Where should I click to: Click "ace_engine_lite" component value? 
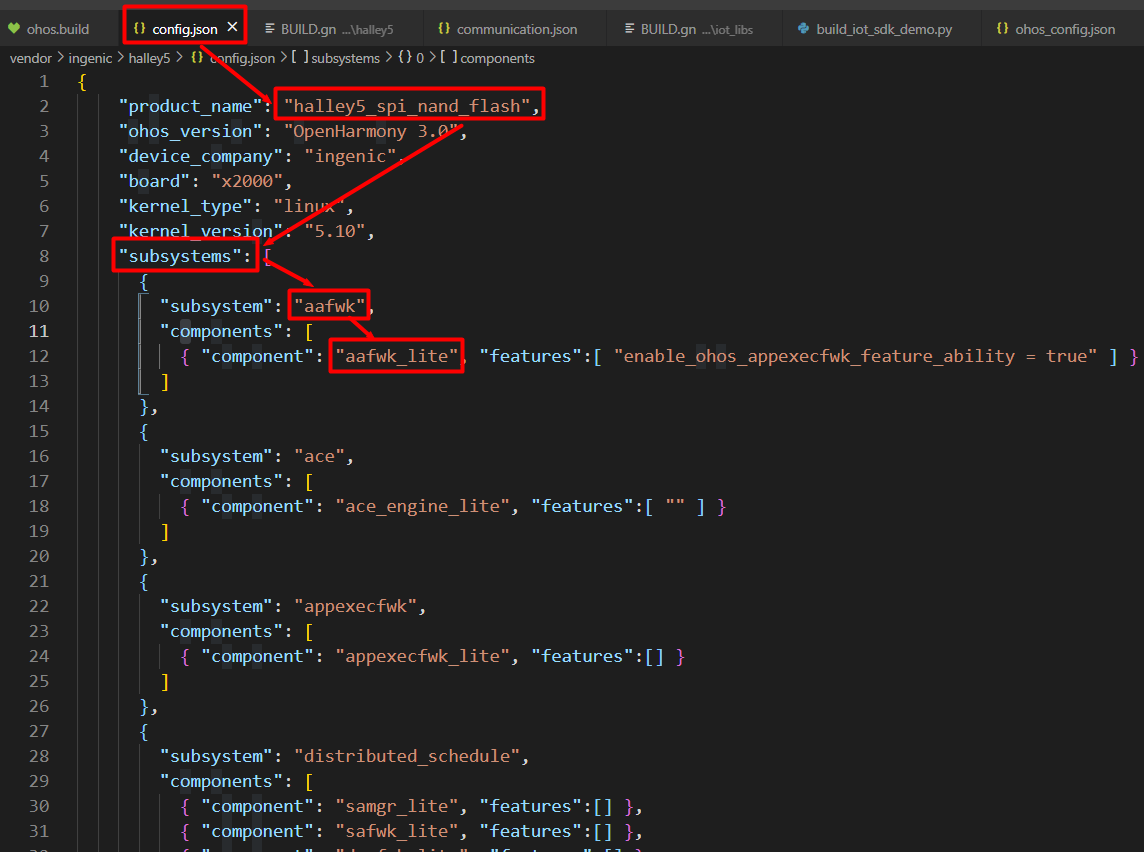[x=422, y=506]
